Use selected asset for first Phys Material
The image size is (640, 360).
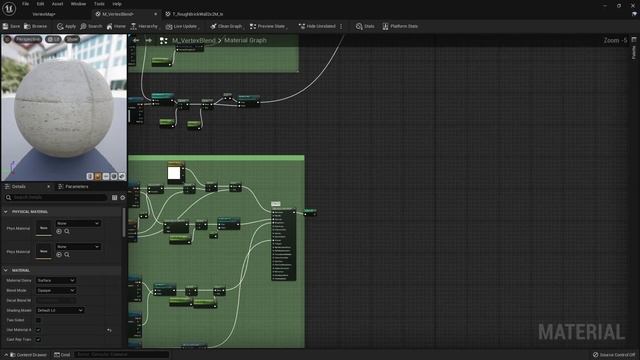click(59, 231)
